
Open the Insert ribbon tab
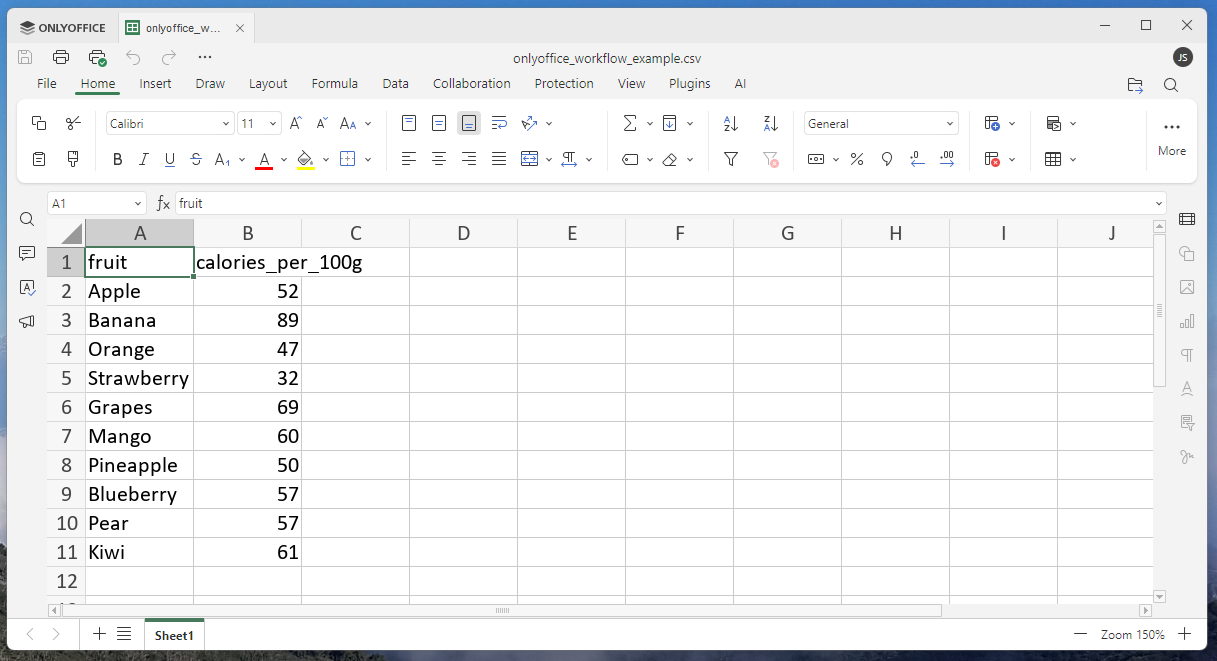pyautogui.click(x=155, y=84)
